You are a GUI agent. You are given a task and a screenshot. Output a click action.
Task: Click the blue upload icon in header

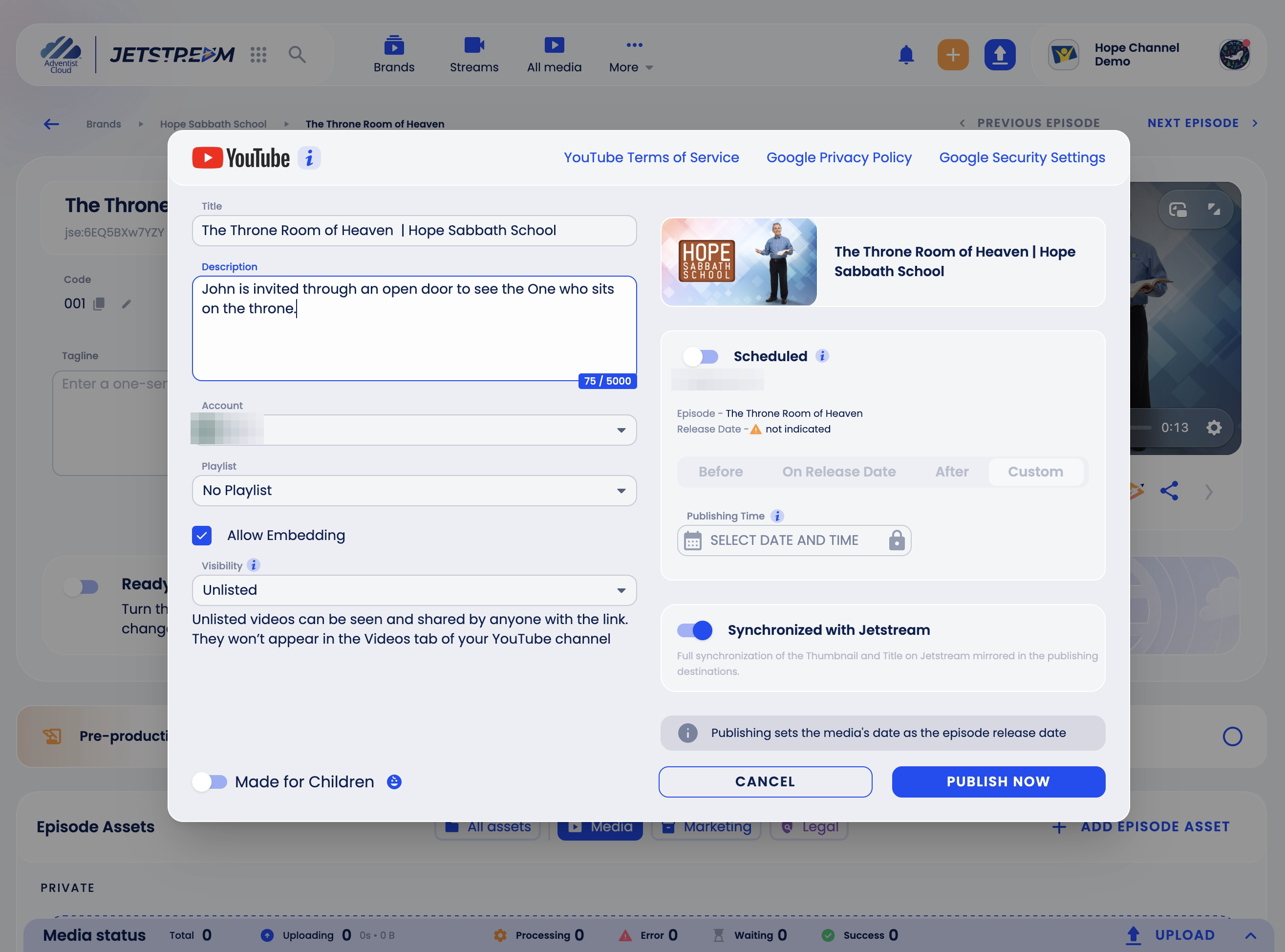click(x=999, y=55)
